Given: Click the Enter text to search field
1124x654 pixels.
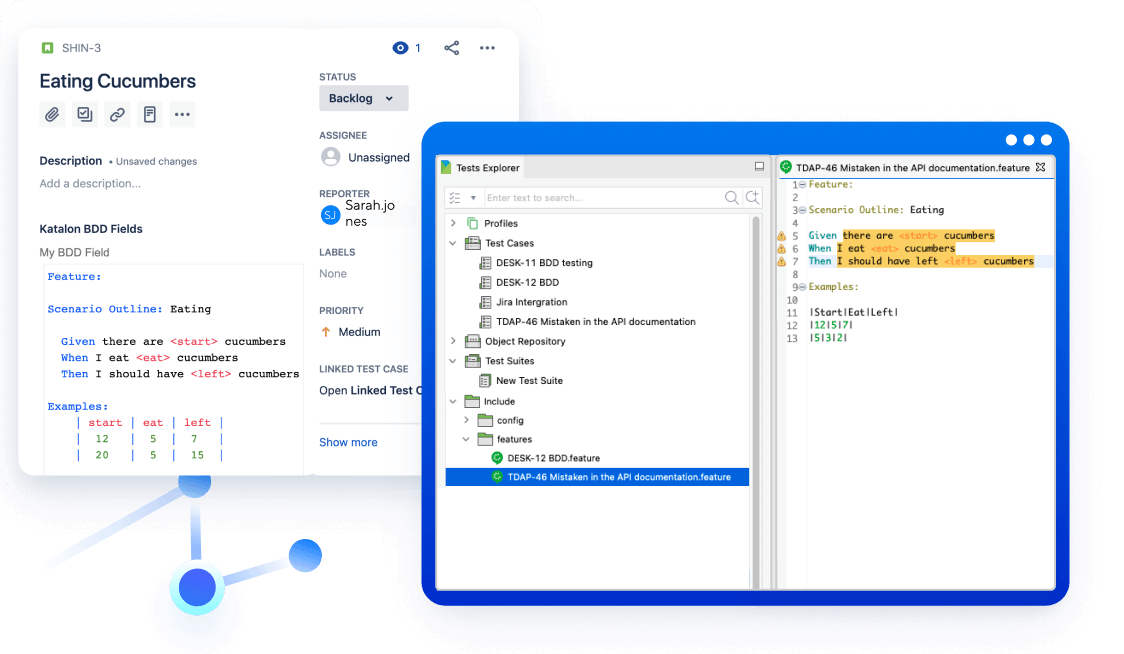Looking at the screenshot, I should tap(602, 198).
